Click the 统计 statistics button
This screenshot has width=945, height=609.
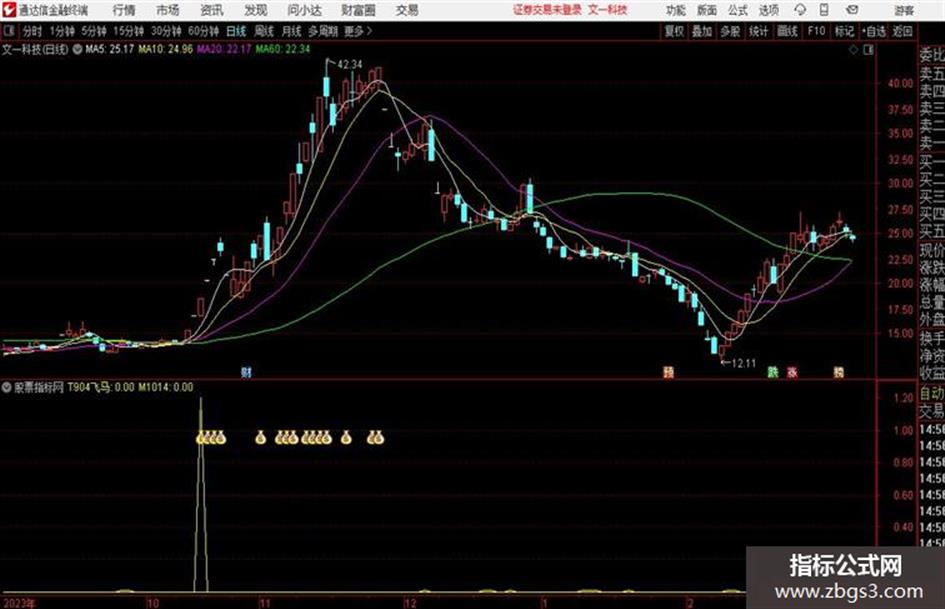pos(758,31)
